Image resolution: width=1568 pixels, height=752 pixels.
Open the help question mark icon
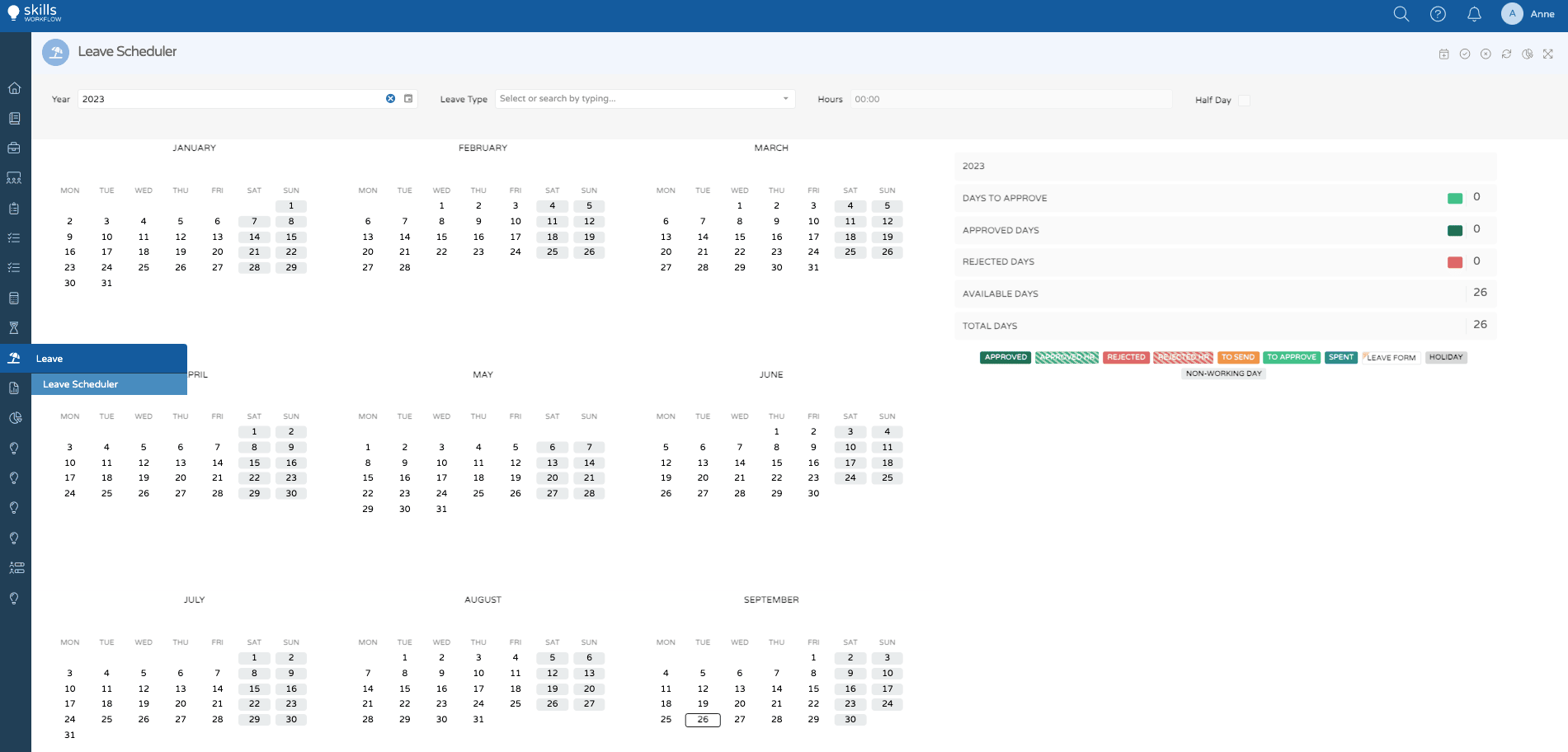(x=1438, y=14)
